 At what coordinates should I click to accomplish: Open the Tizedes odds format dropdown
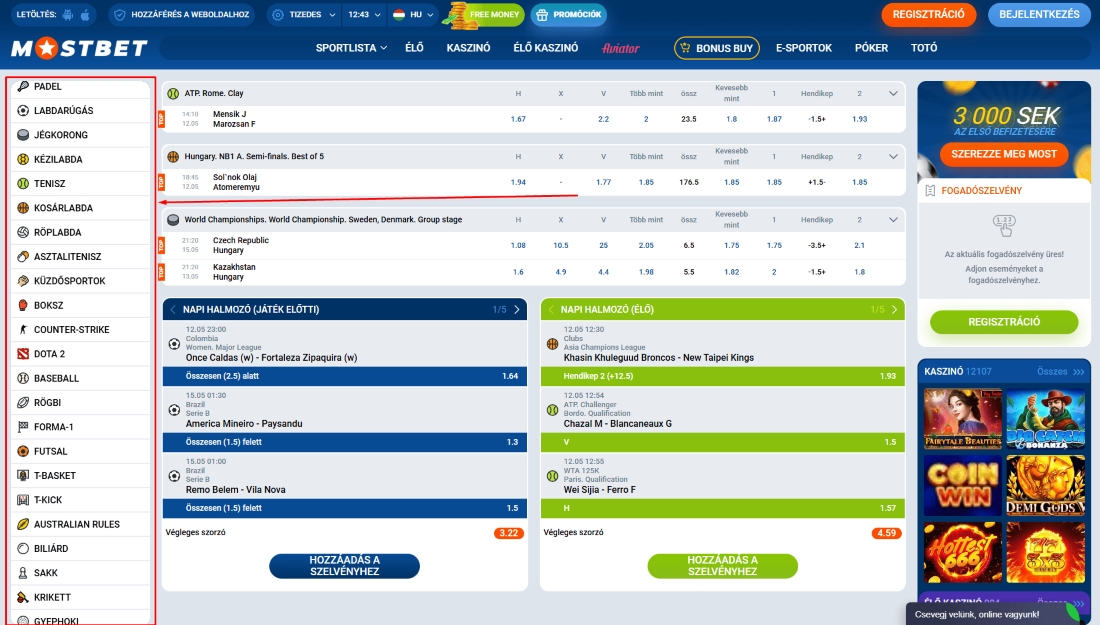(304, 14)
